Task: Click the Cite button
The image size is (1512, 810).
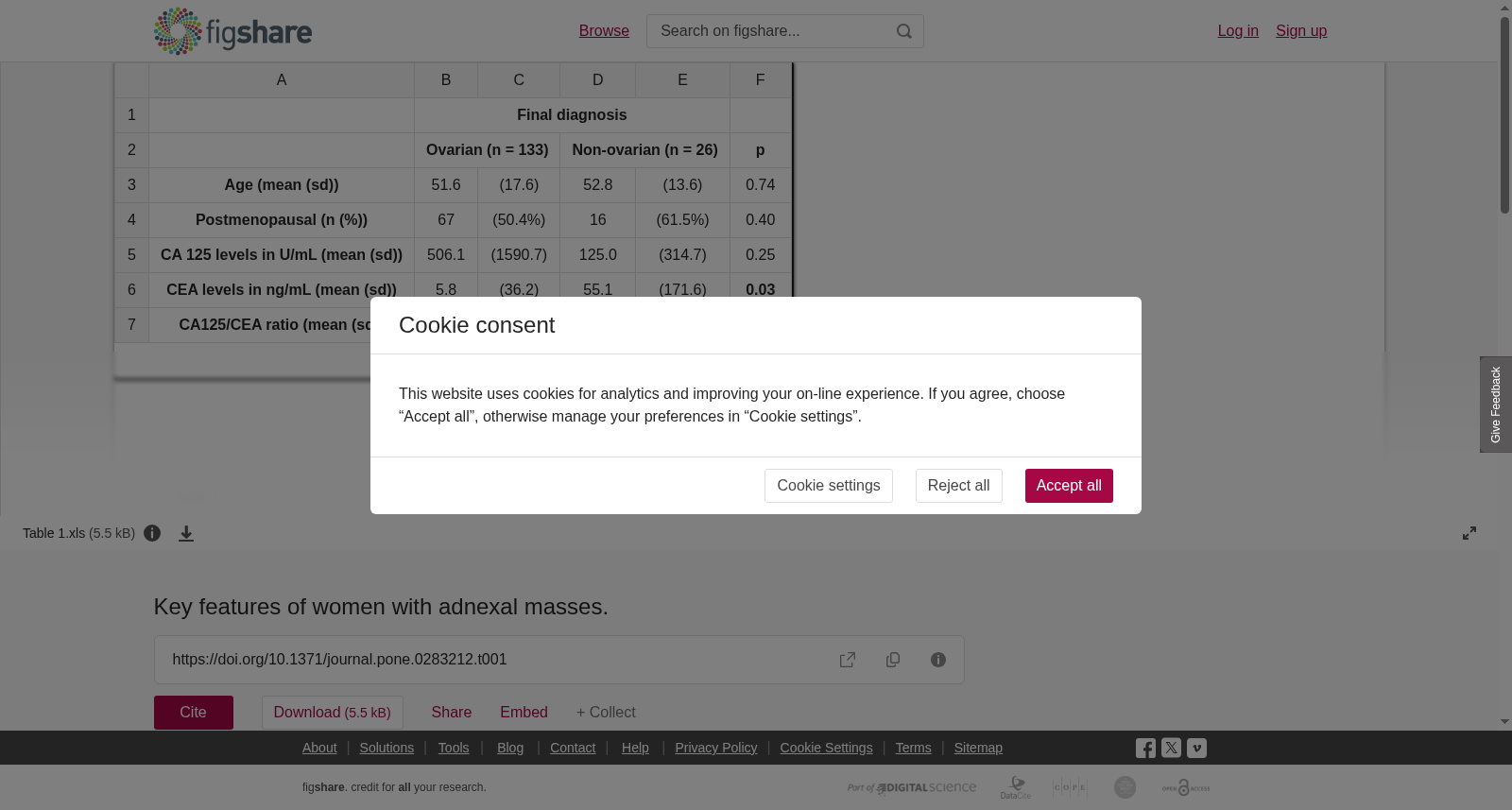Action: 194,713
